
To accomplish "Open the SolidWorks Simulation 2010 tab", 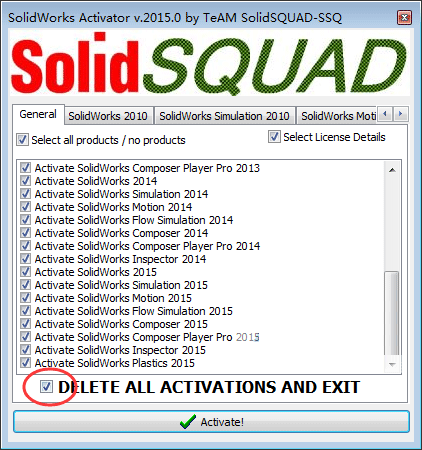I will click(x=224, y=116).
